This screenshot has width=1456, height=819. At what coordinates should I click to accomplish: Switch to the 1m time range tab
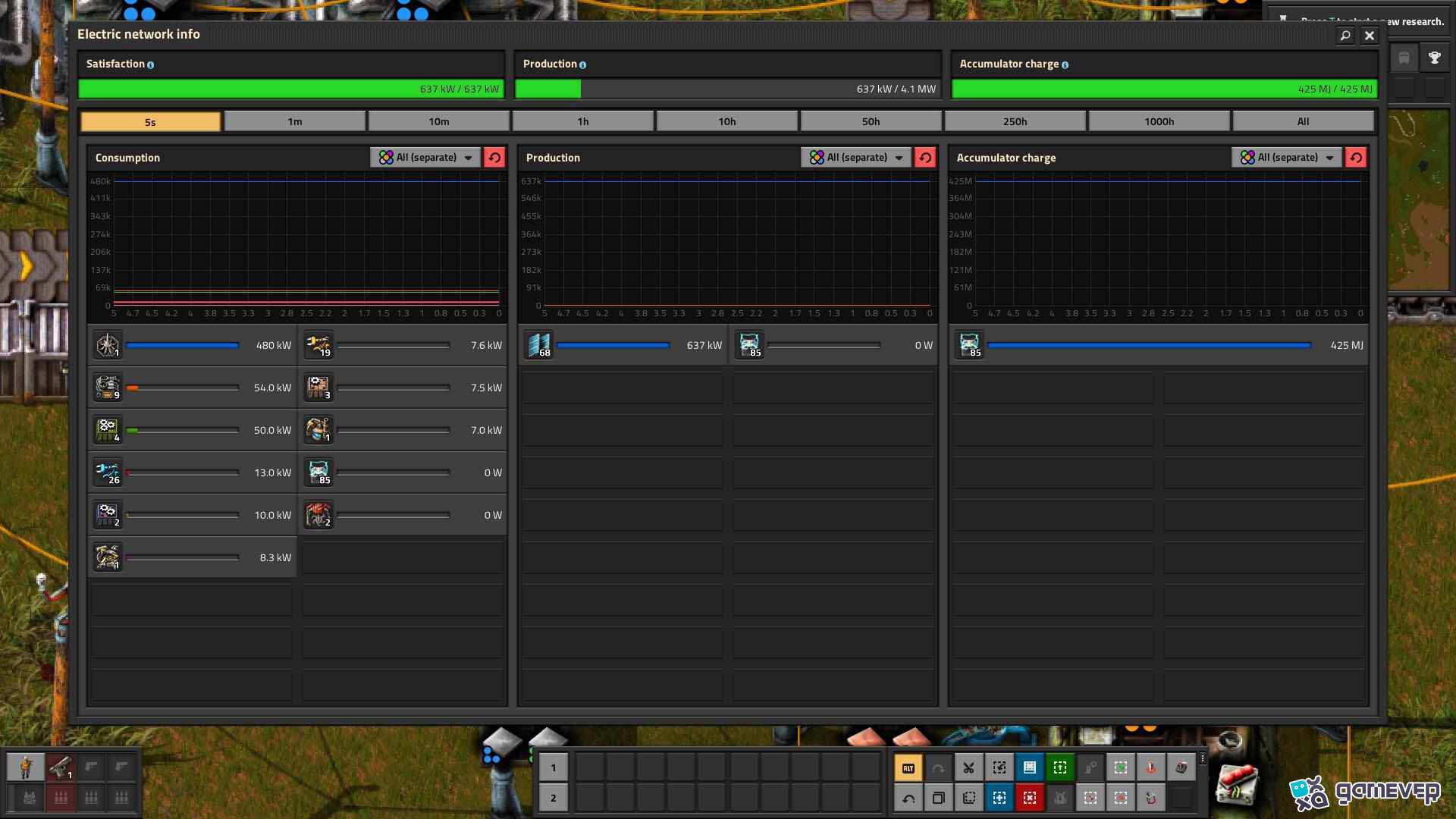pyautogui.click(x=295, y=121)
